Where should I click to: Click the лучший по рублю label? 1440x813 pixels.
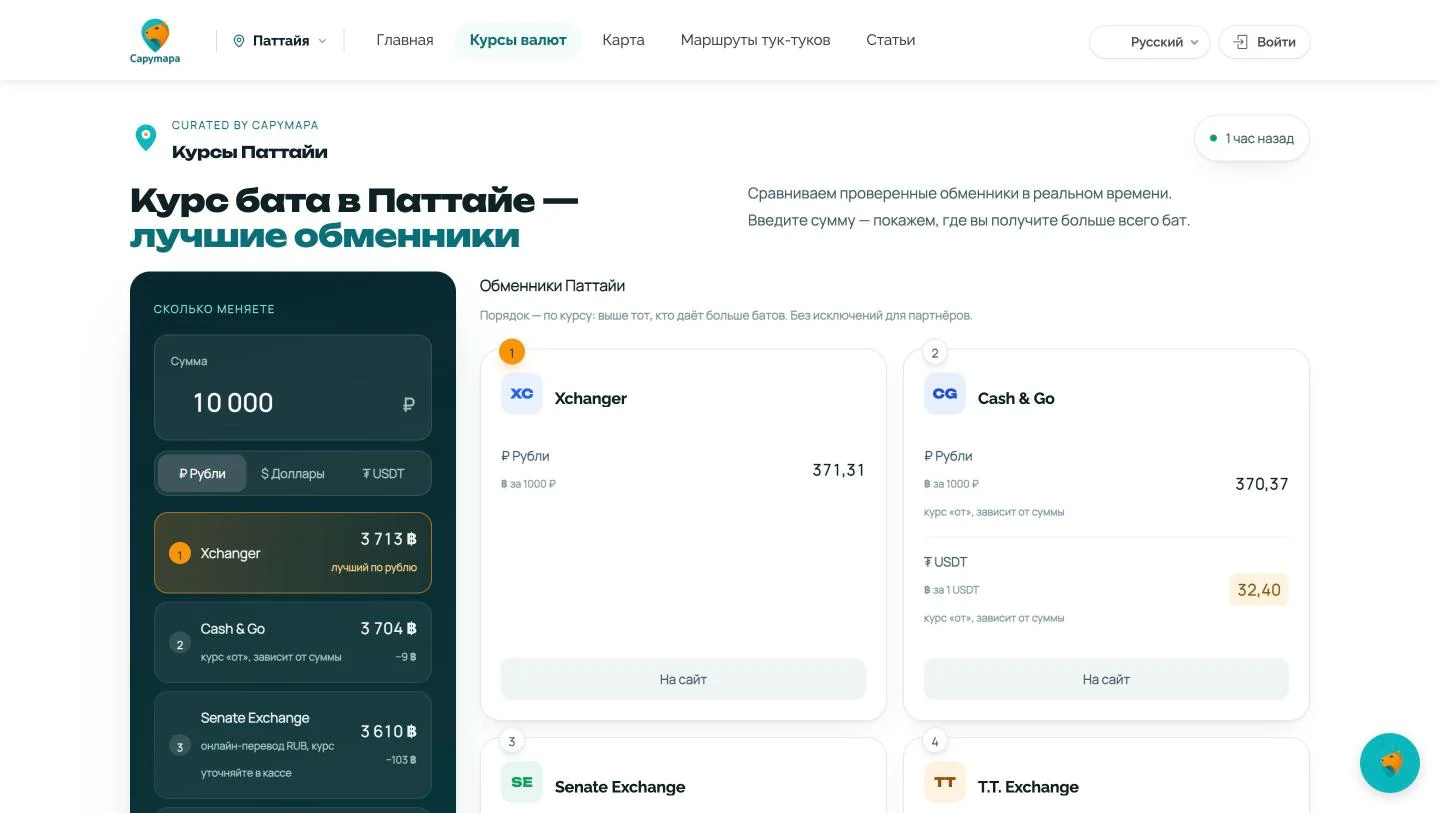coord(374,568)
